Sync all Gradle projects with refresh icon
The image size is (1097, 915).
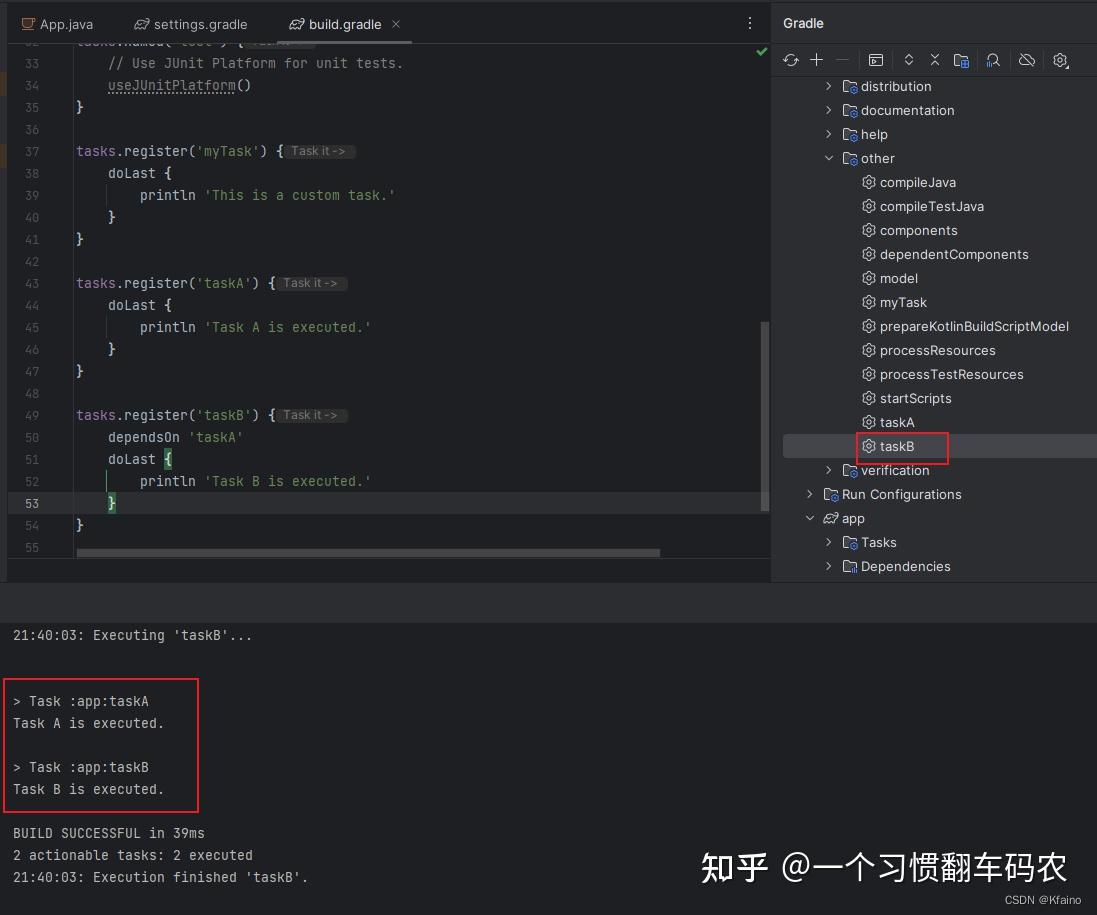click(791, 60)
